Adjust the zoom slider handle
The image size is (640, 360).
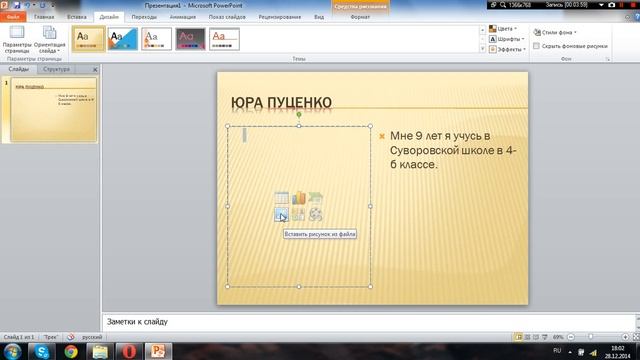coord(591,337)
